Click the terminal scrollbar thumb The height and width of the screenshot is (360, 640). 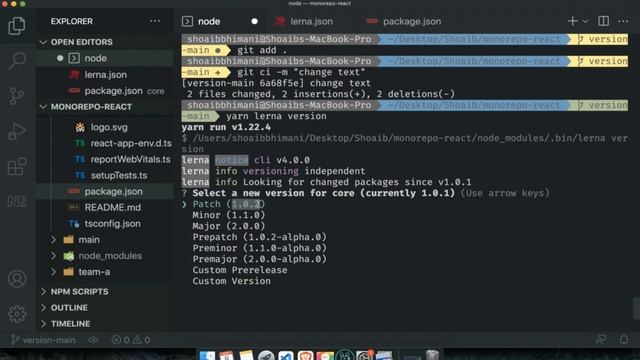pyautogui.click(x=636, y=308)
